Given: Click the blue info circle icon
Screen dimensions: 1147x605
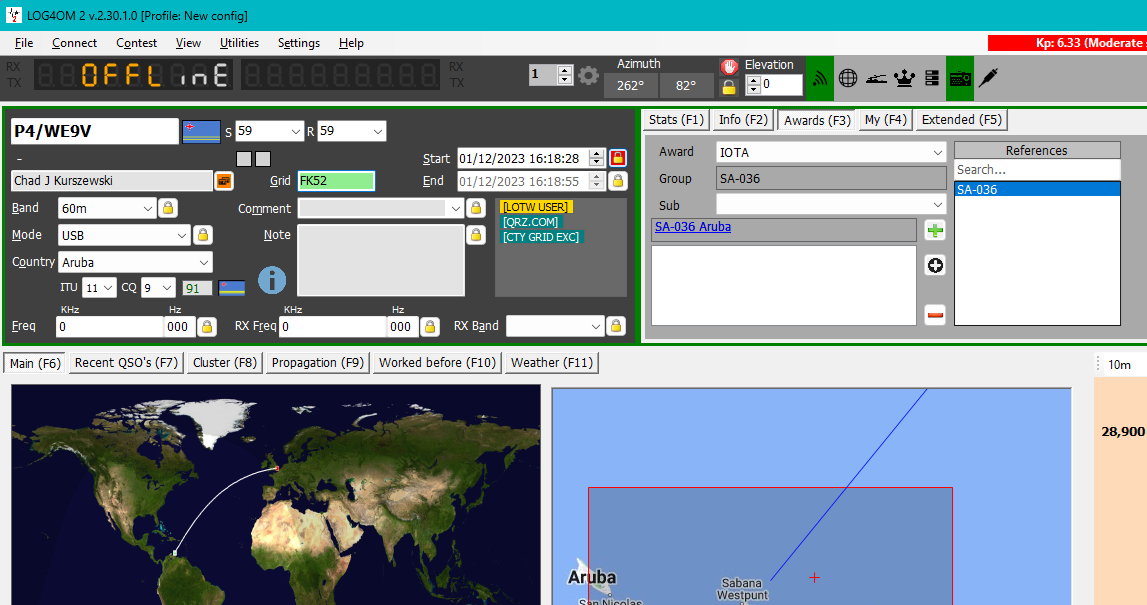Looking at the screenshot, I should [272, 280].
